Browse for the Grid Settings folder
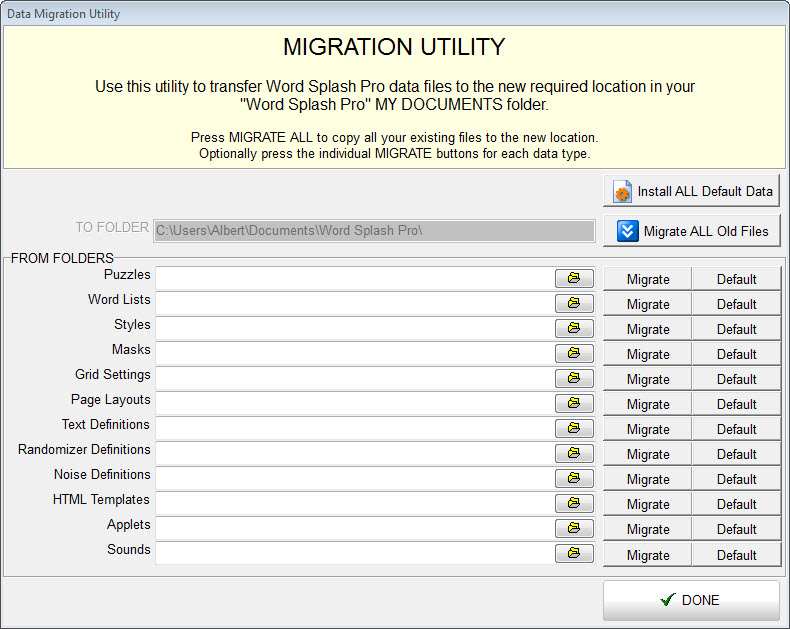The image size is (790, 629). [574, 378]
